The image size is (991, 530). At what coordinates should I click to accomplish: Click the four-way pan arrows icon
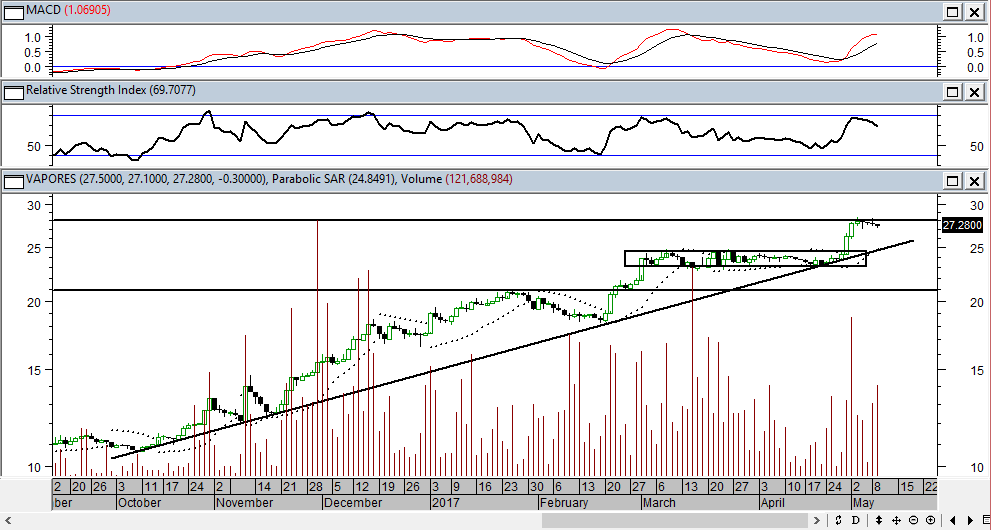coord(896,520)
